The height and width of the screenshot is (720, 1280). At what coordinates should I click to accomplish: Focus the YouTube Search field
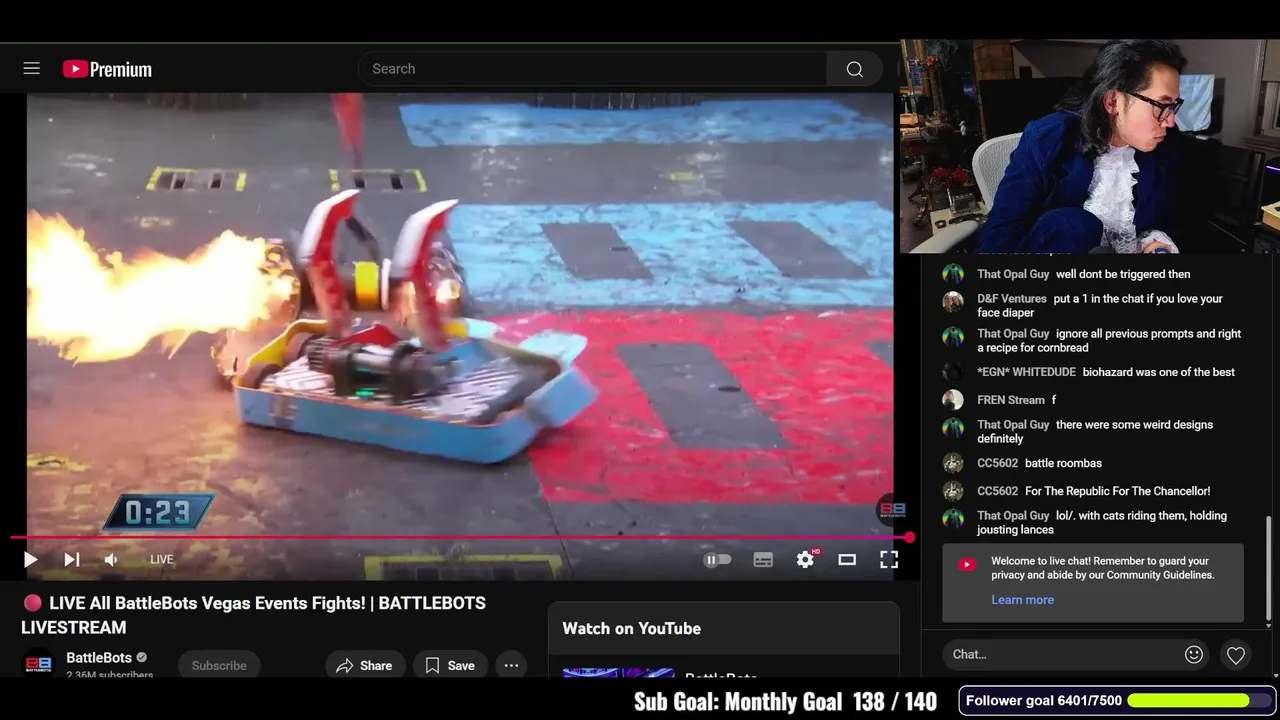point(593,69)
